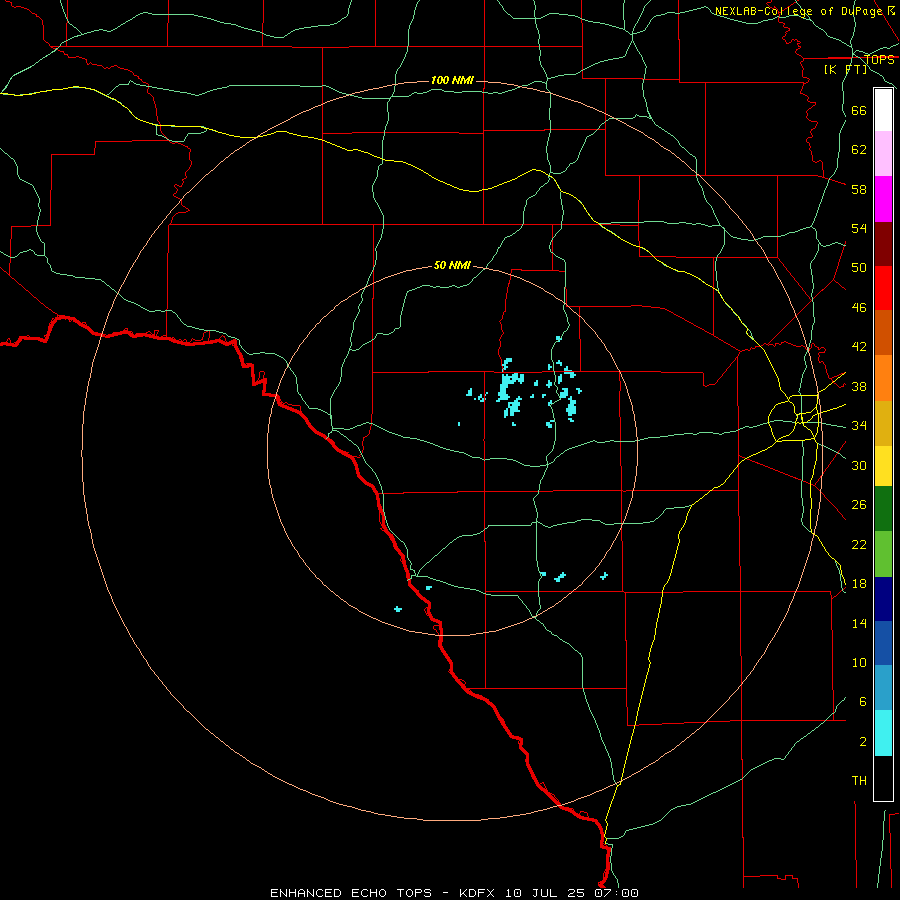Click the burnt-orange legend swatch below red

point(883,333)
